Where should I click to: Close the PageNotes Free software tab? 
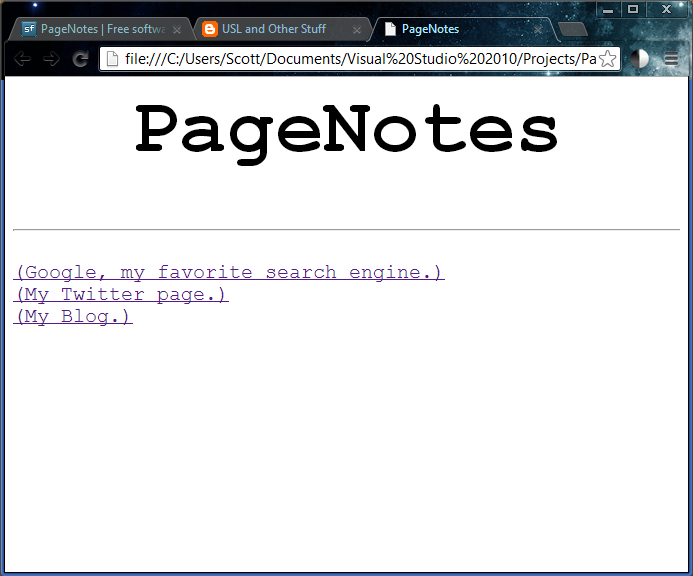tap(177, 30)
